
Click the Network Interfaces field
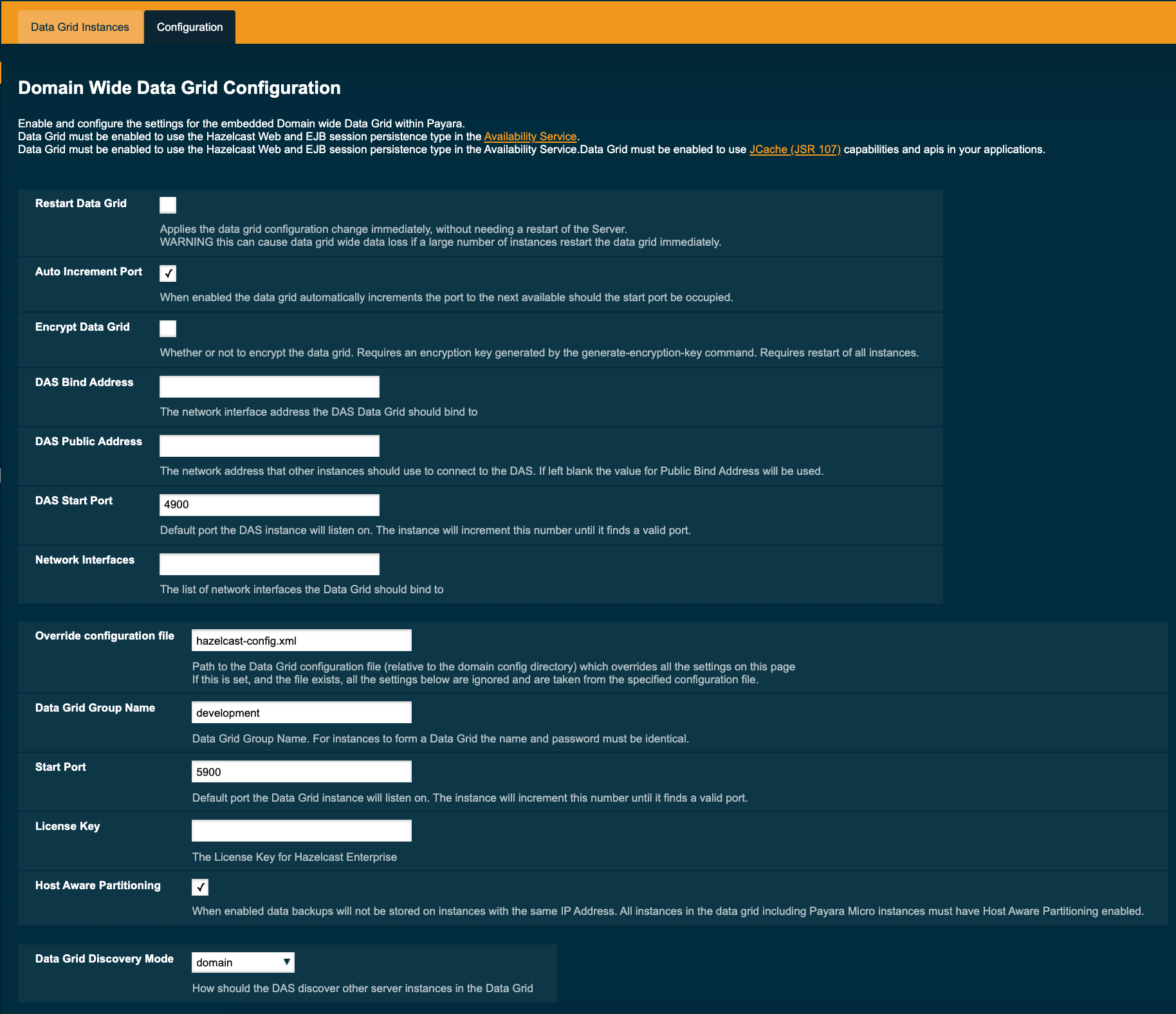click(269, 563)
